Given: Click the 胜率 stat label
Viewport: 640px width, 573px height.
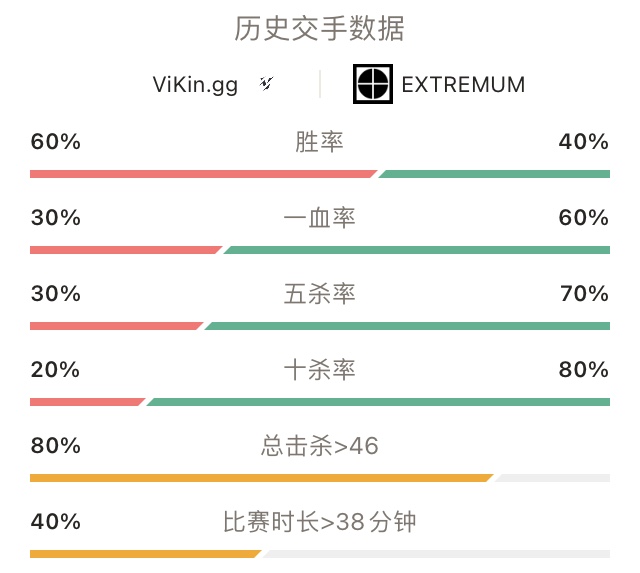Looking at the screenshot, I should pos(319,142).
